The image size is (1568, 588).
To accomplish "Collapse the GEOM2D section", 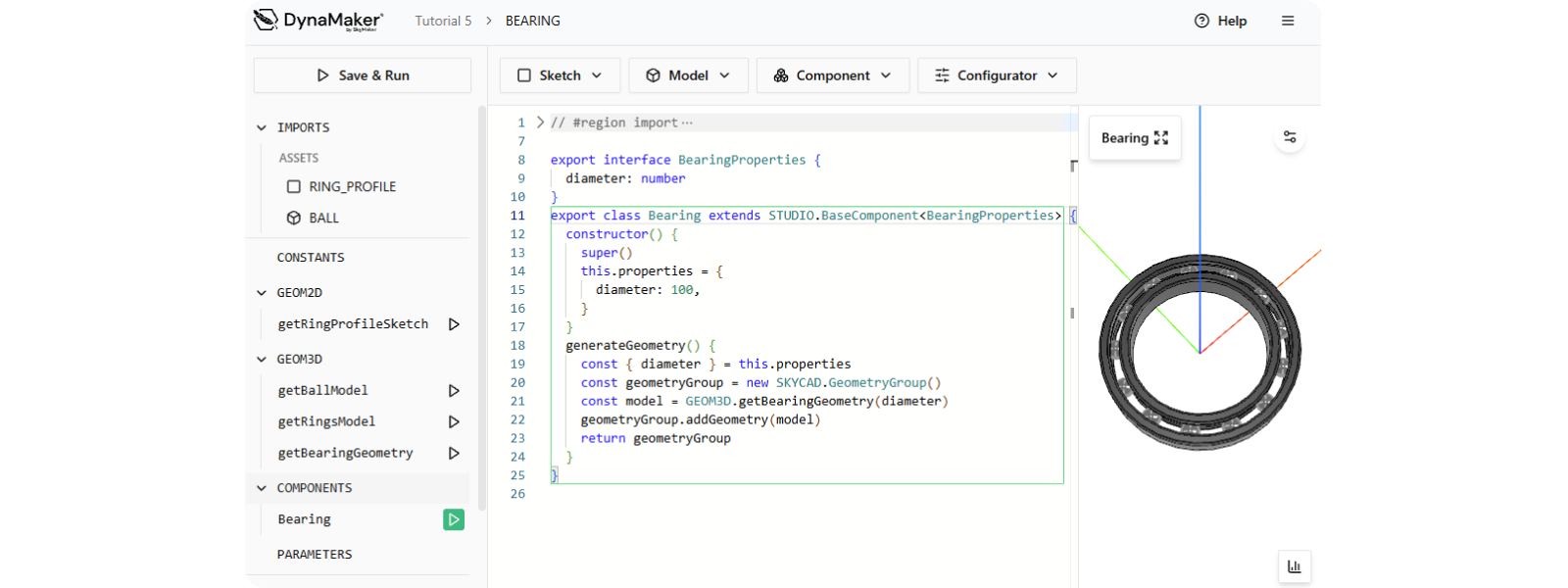I will coord(262,293).
